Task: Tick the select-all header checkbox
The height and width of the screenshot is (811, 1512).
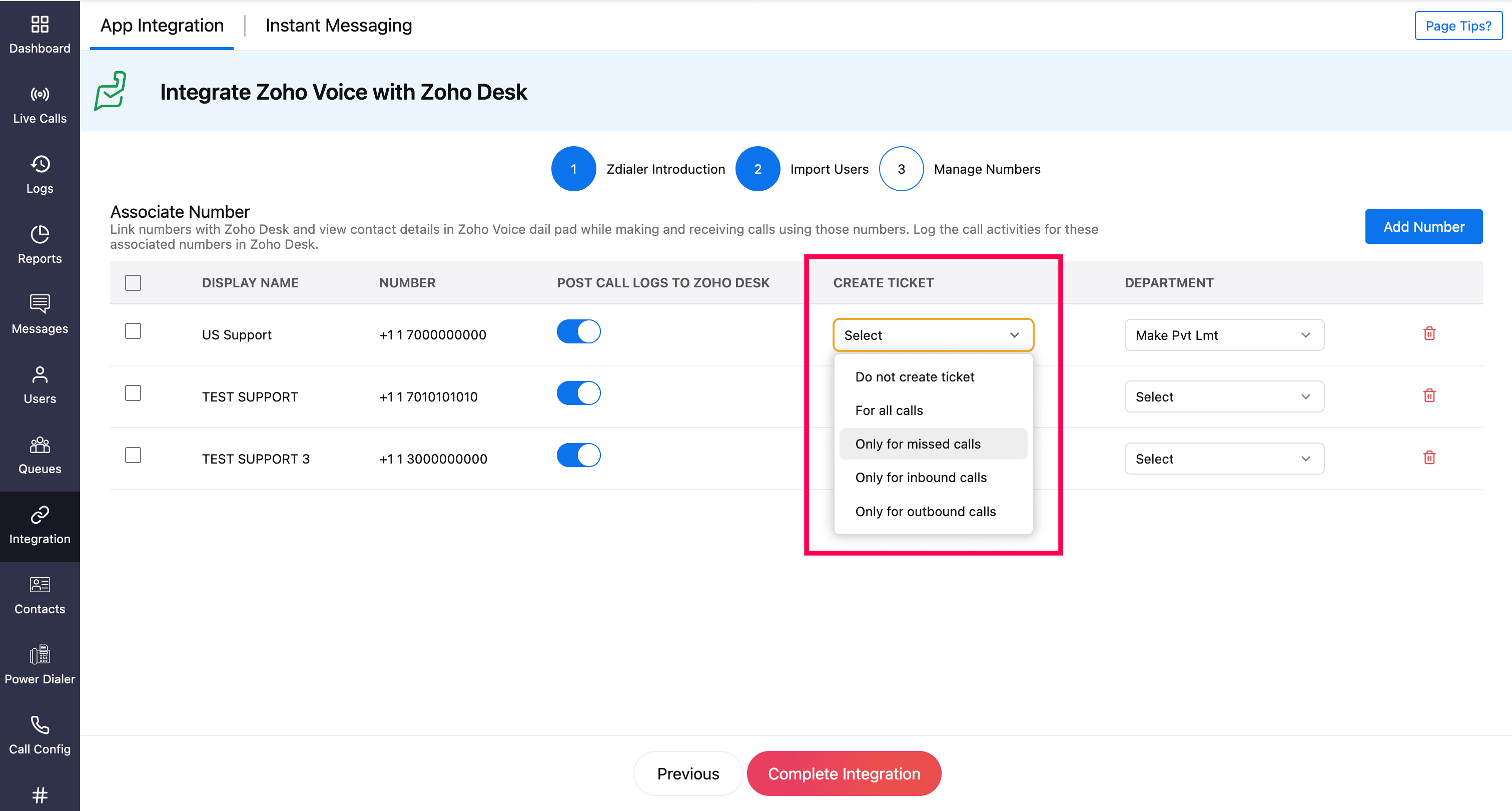Action: point(133,282)
